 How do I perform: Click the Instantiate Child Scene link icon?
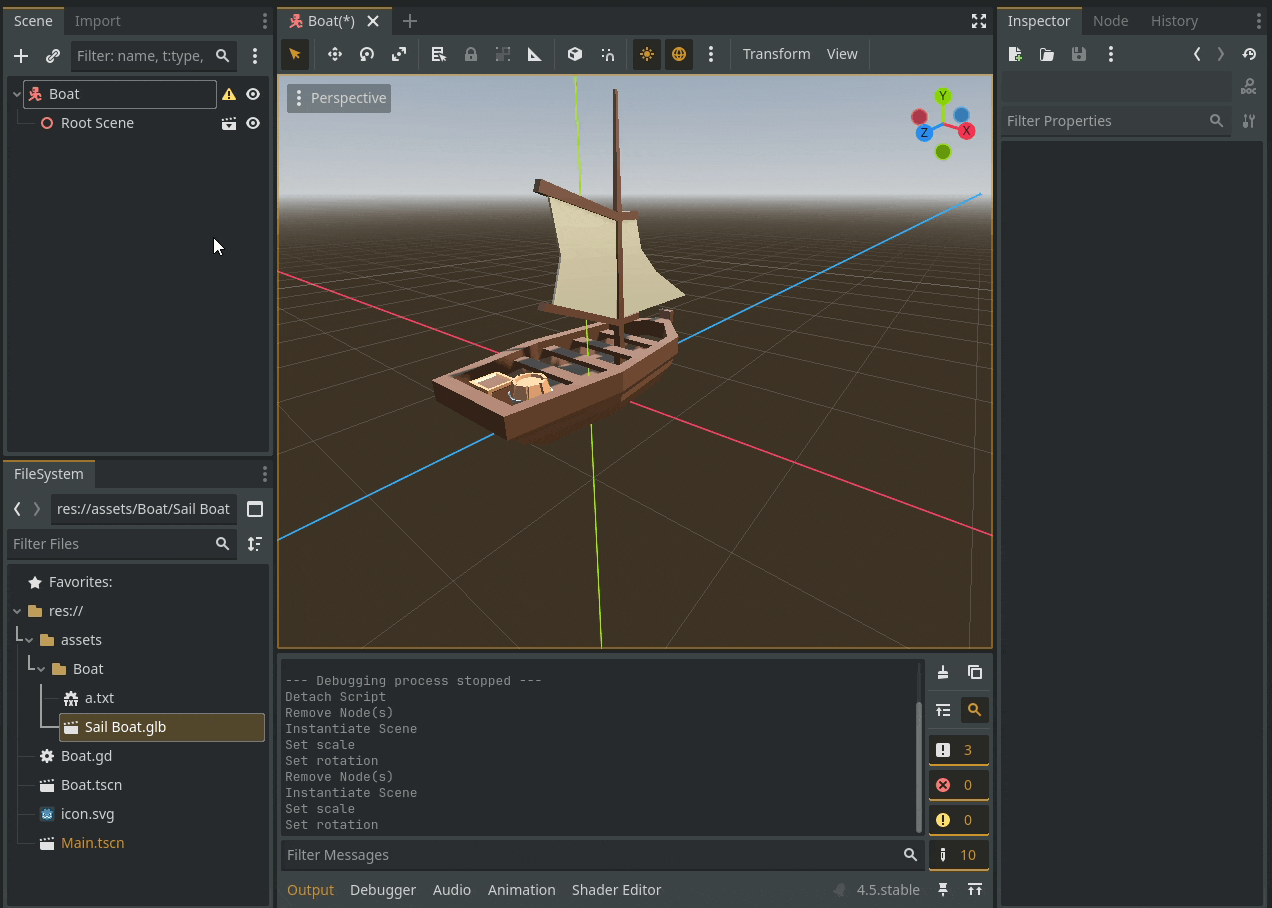(53, 56)
